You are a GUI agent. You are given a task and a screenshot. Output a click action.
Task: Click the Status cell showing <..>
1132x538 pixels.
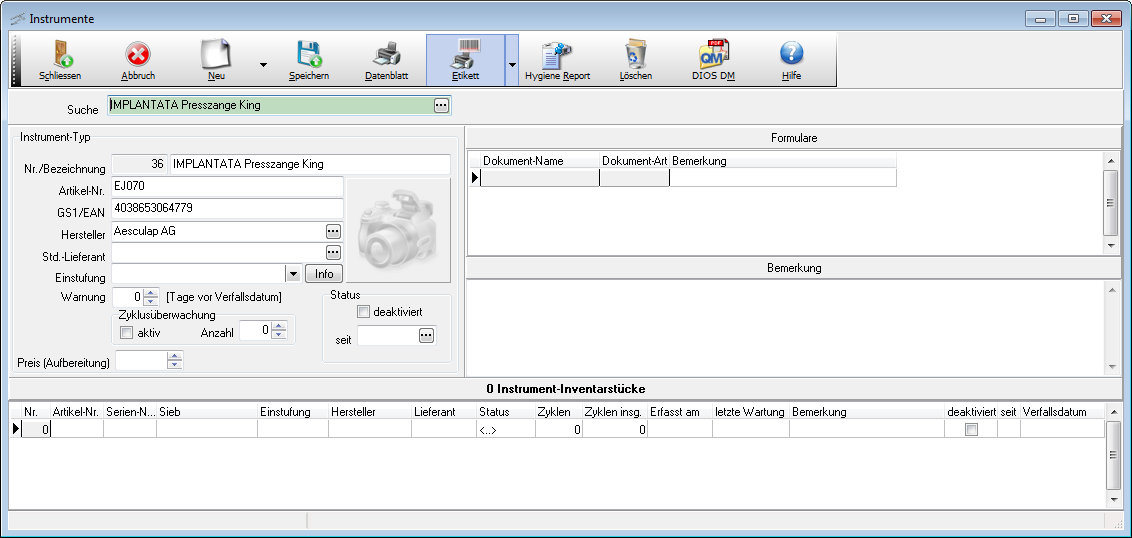(505, 430)
